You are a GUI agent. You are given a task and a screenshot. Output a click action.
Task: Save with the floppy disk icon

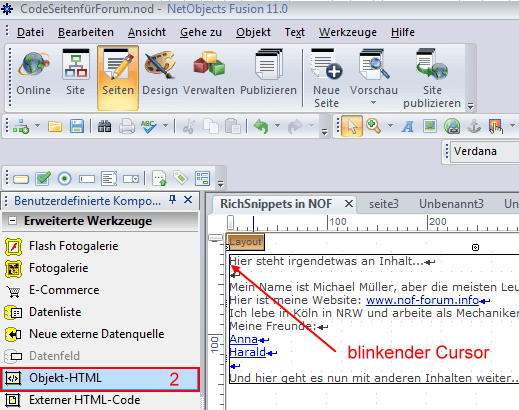(x=77, y=127)
